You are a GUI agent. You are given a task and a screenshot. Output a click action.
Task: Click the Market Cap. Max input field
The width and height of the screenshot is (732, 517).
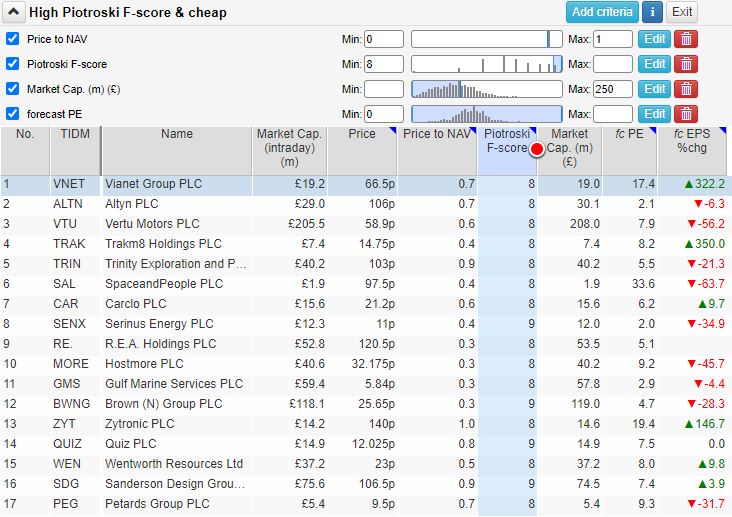click(613, 89)
